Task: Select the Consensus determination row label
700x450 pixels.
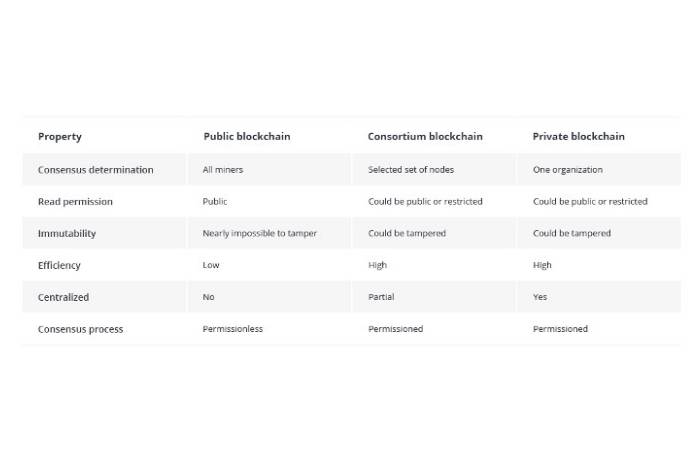Action: [x=96, y=170]
